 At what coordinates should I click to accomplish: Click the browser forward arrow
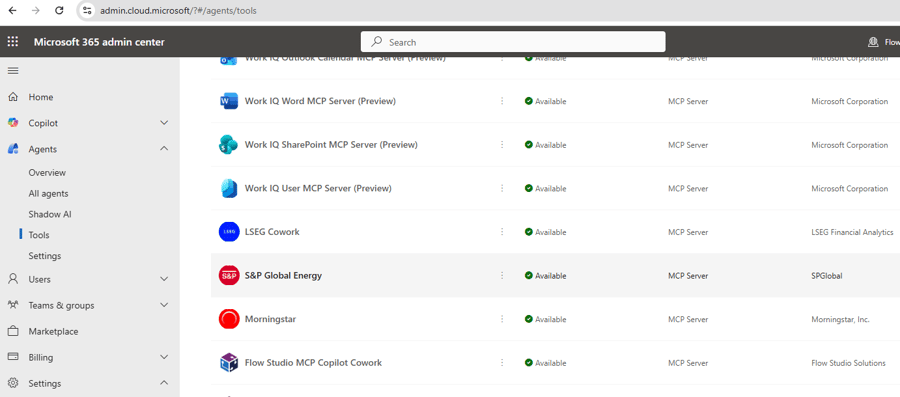36,10
